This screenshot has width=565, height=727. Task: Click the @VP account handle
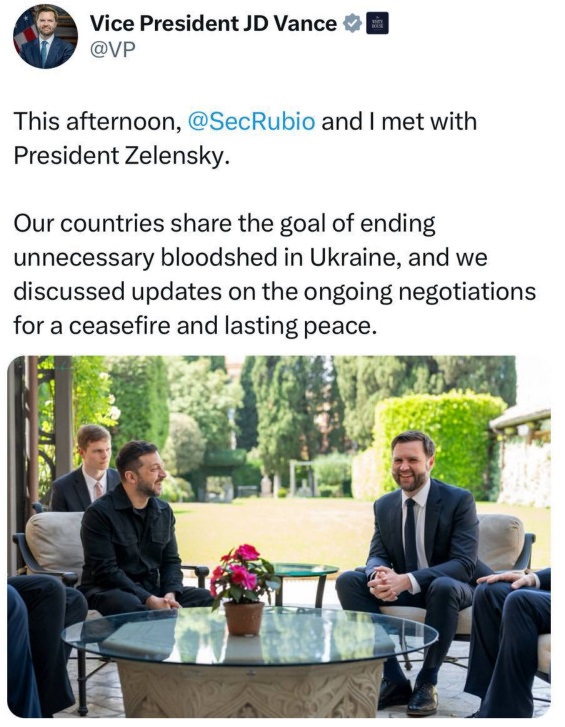click(x=113, y=49)
